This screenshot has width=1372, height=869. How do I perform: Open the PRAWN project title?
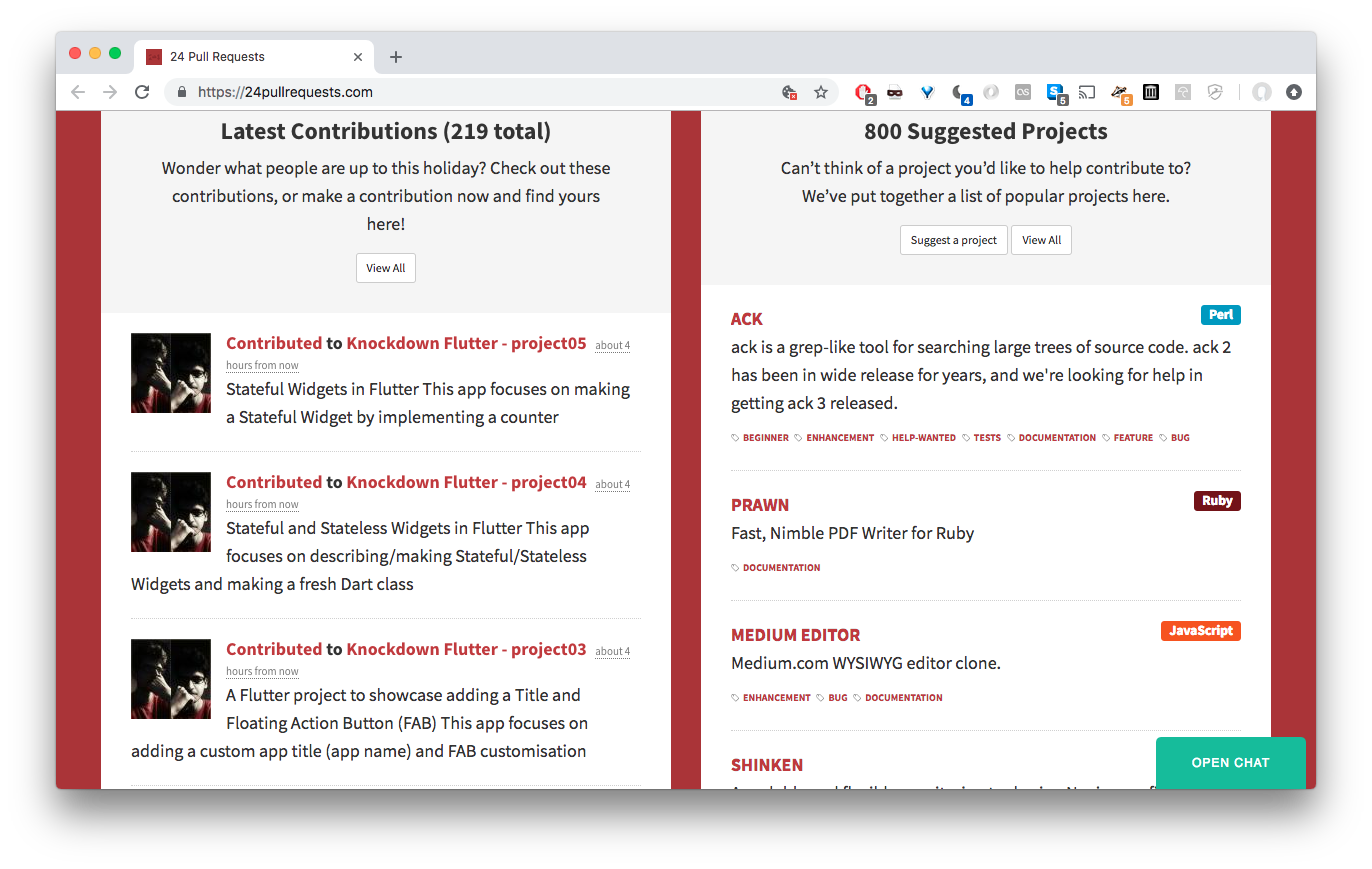[760, 505]
